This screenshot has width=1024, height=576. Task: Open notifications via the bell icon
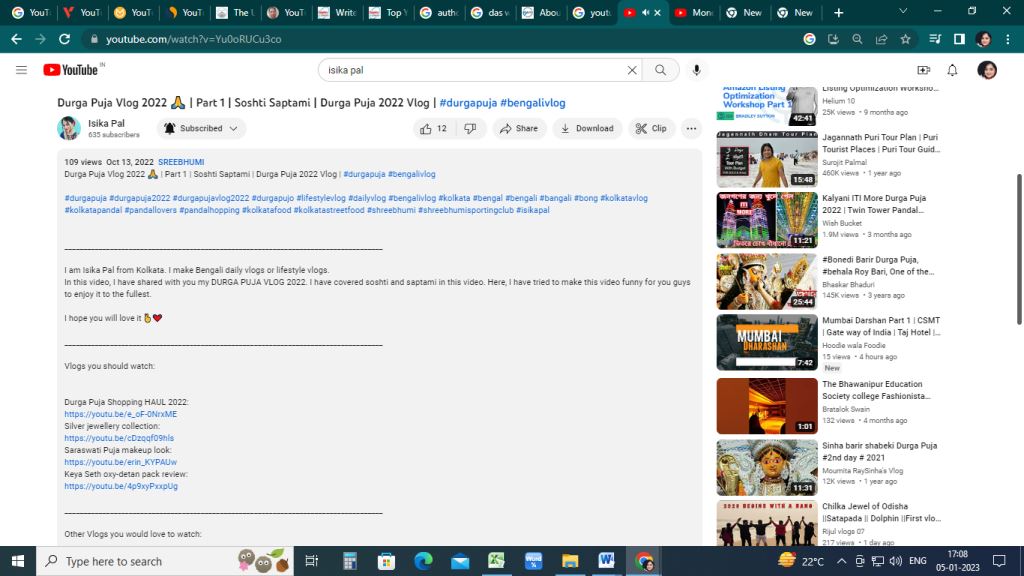[952, 70]
